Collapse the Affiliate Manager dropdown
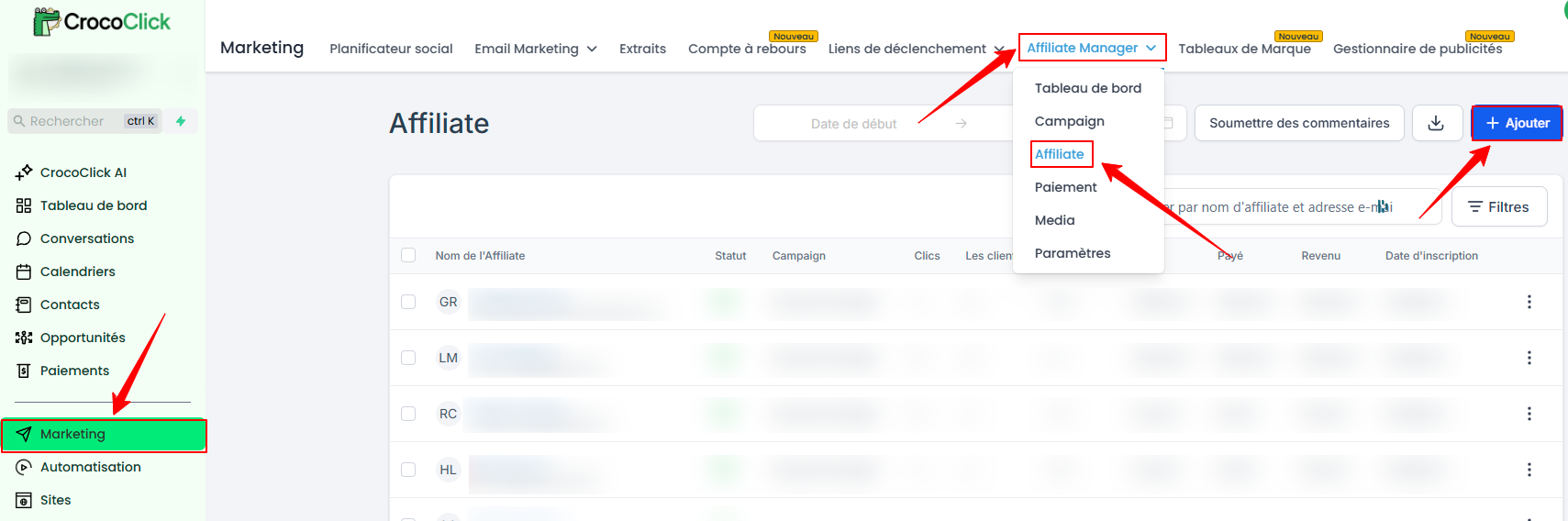 (1092, 48)
